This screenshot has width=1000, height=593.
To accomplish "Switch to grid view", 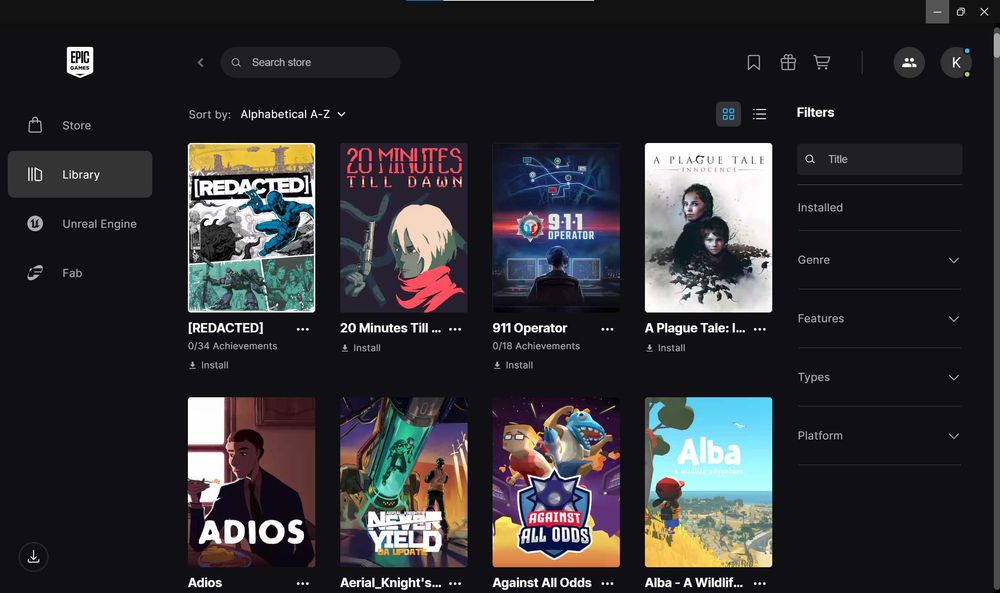I will tap(728, 114).
